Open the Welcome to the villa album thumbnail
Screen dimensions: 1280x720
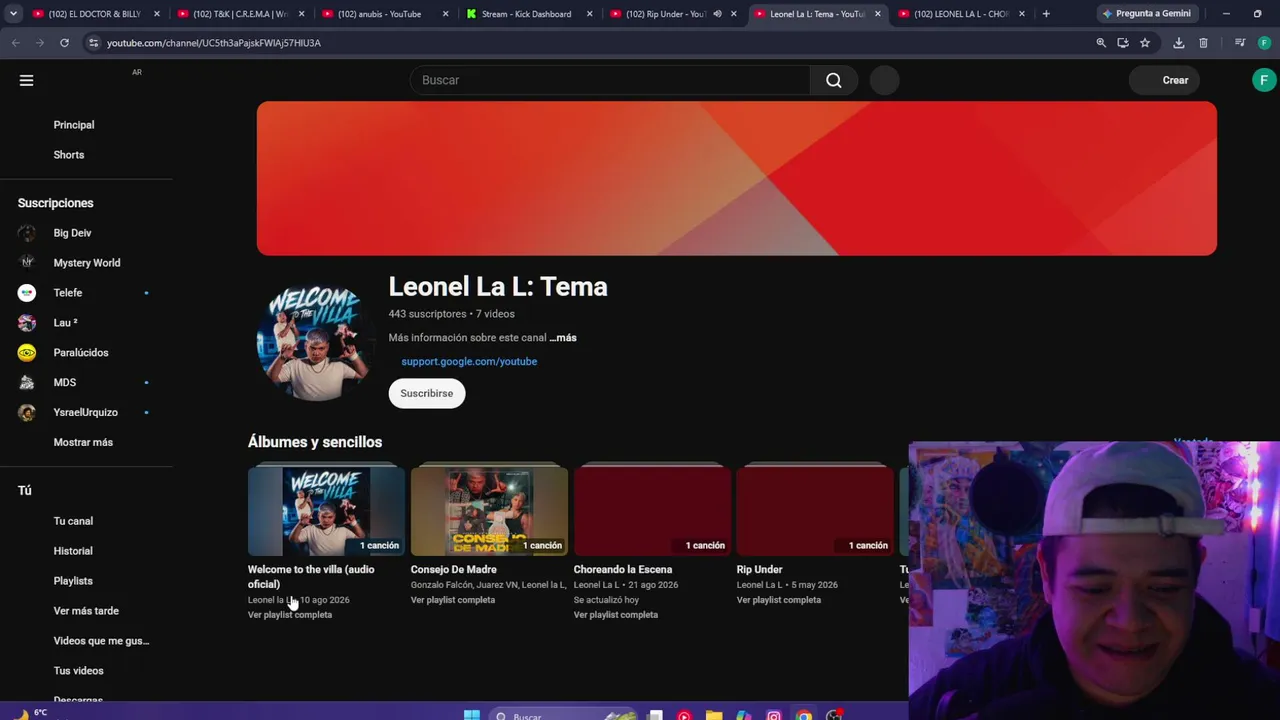click(326, 511)
